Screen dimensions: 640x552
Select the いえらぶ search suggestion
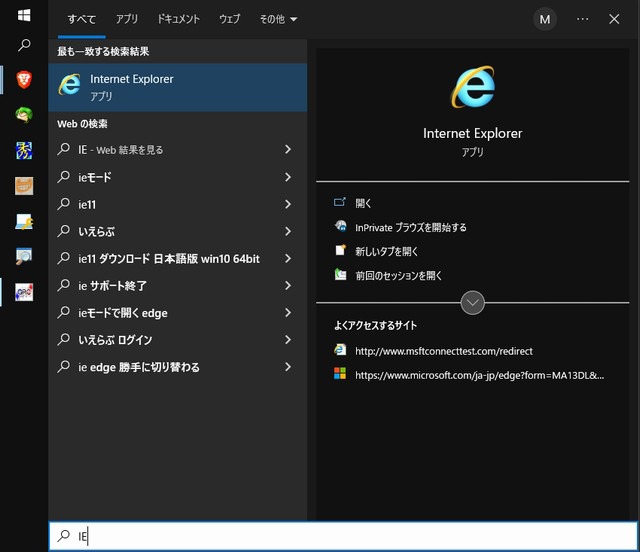point(178,231)
